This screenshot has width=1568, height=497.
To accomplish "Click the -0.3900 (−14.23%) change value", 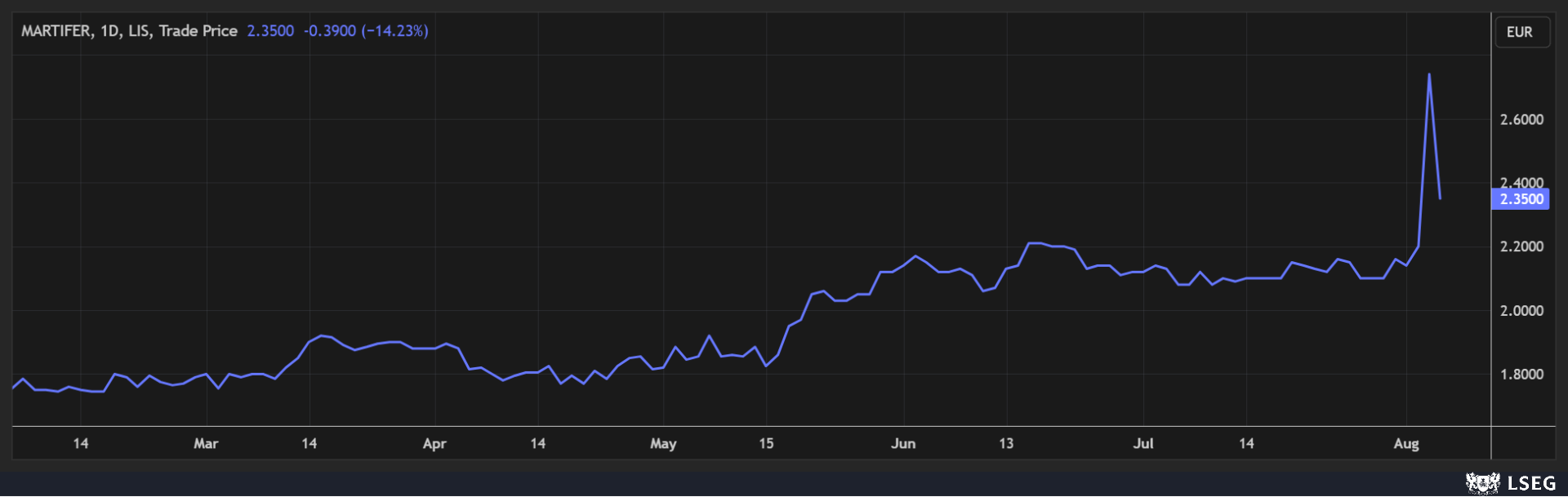I will (x=366, y=31).
